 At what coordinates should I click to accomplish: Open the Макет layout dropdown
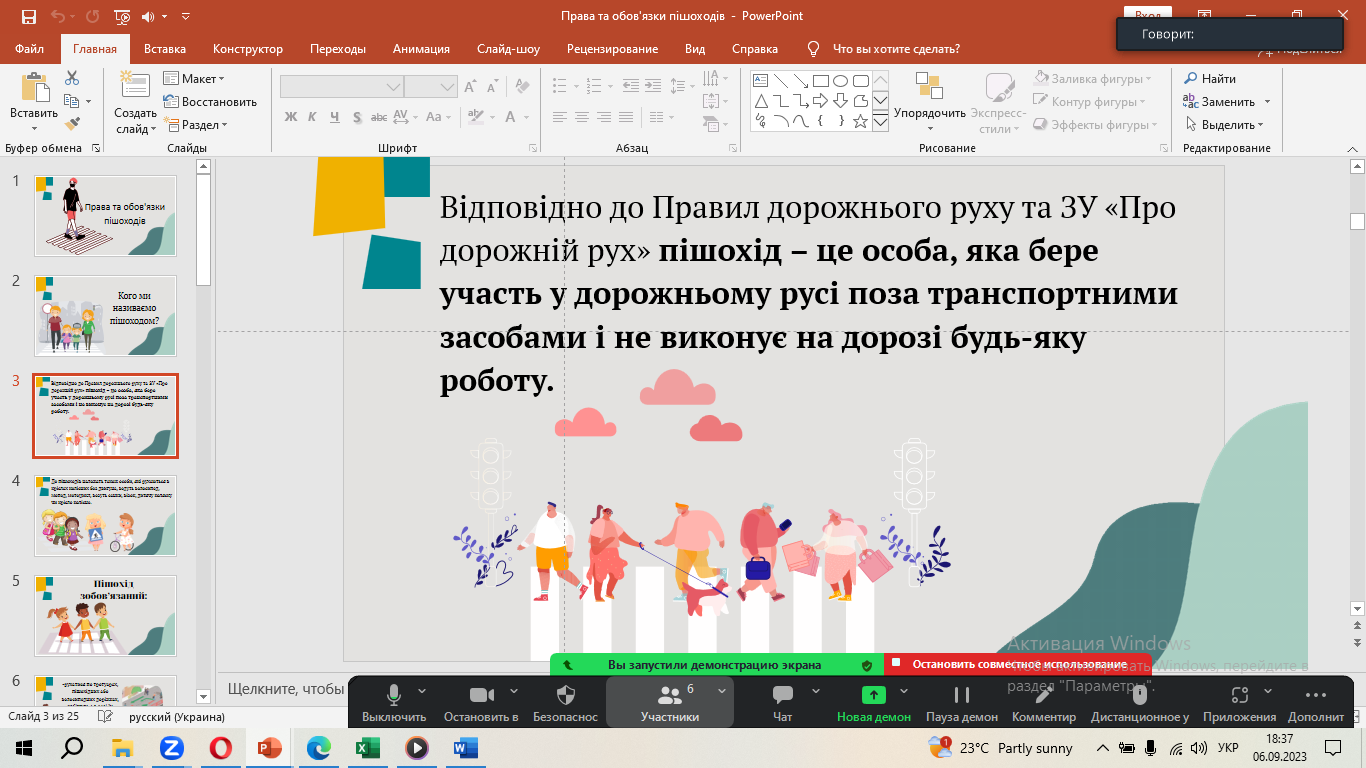click(195, 78)
